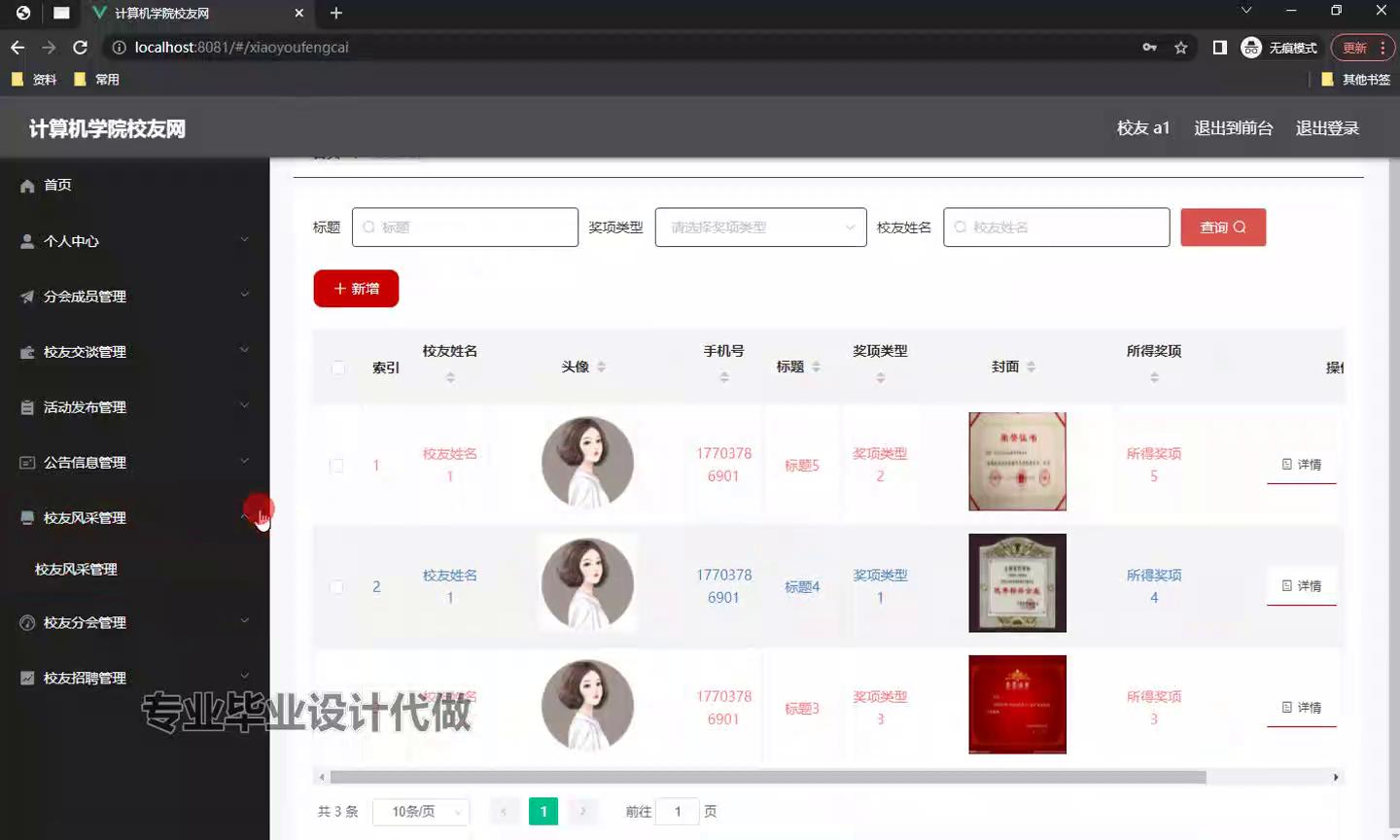
Task: Click the 分会成员管理 sidebar icon
Action: pyautogui.click(x=27, y=297)
